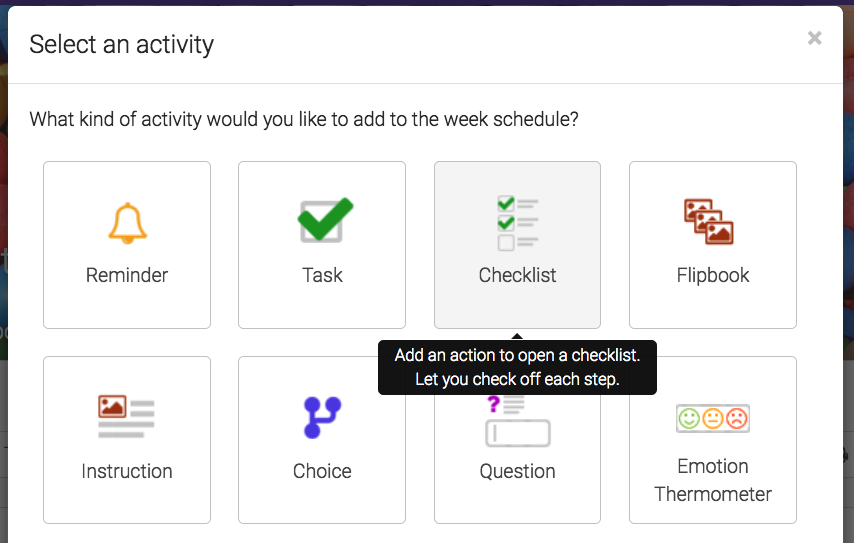Choose the Reminder activity label
Viewport: 854px width, 543px height.
[127, 275]
